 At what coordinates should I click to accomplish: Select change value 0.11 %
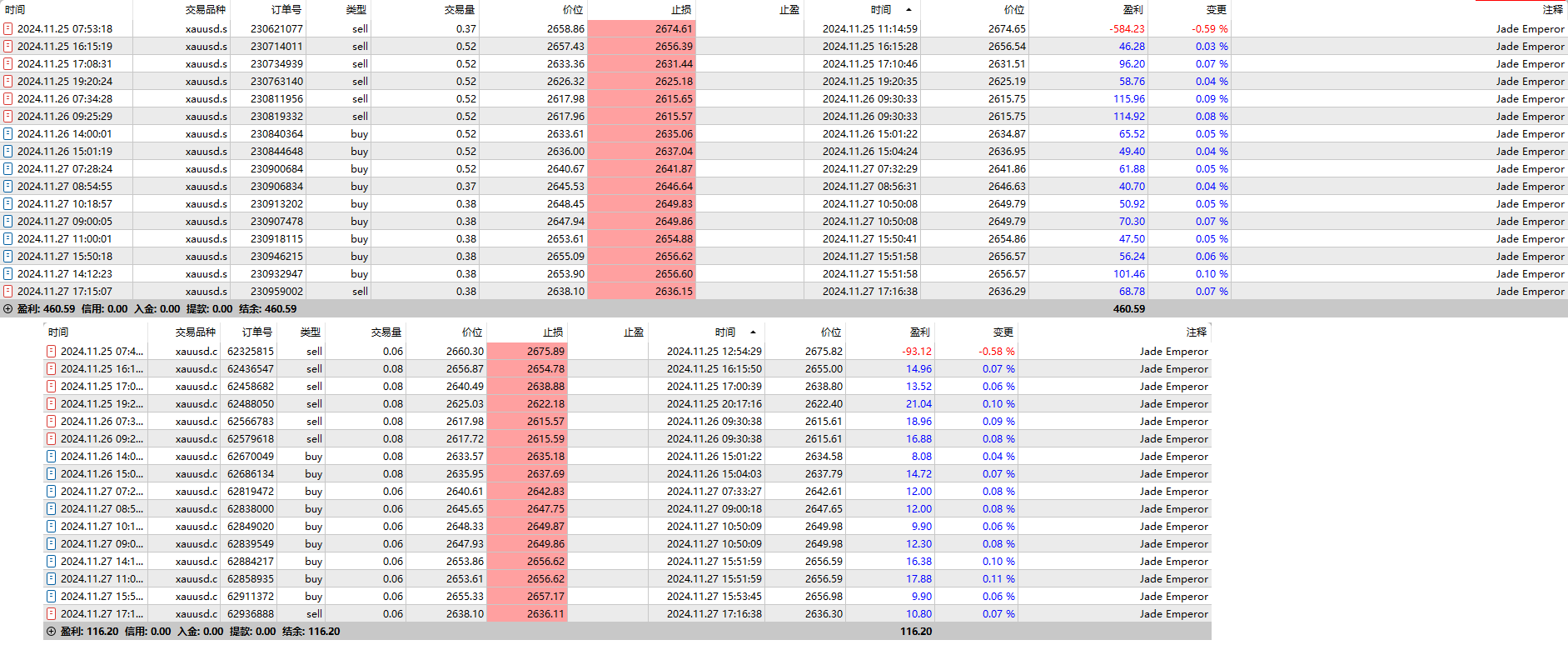(998, 578)
